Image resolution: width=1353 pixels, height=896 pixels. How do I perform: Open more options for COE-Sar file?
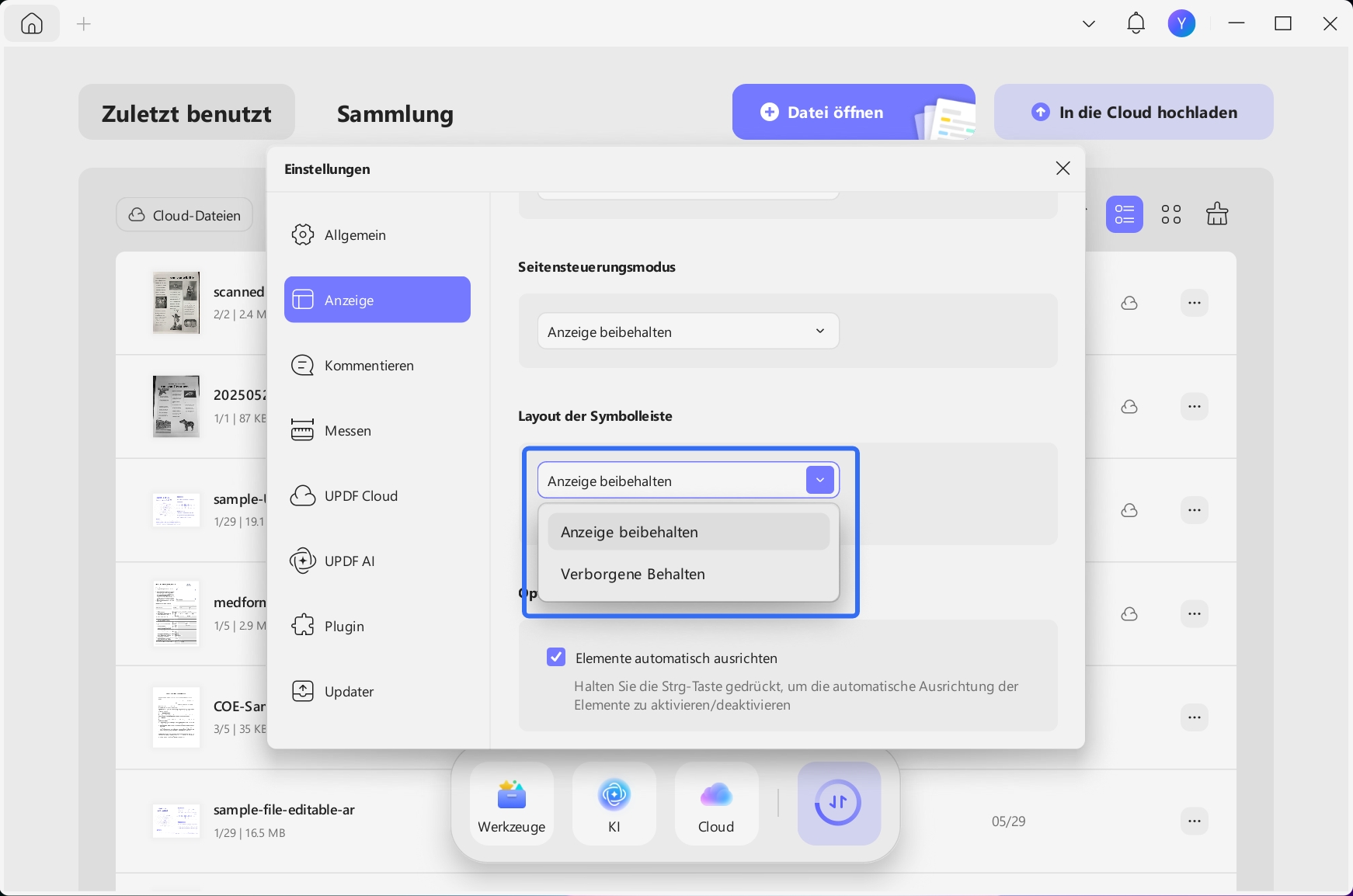click(x=1194, y=717)
